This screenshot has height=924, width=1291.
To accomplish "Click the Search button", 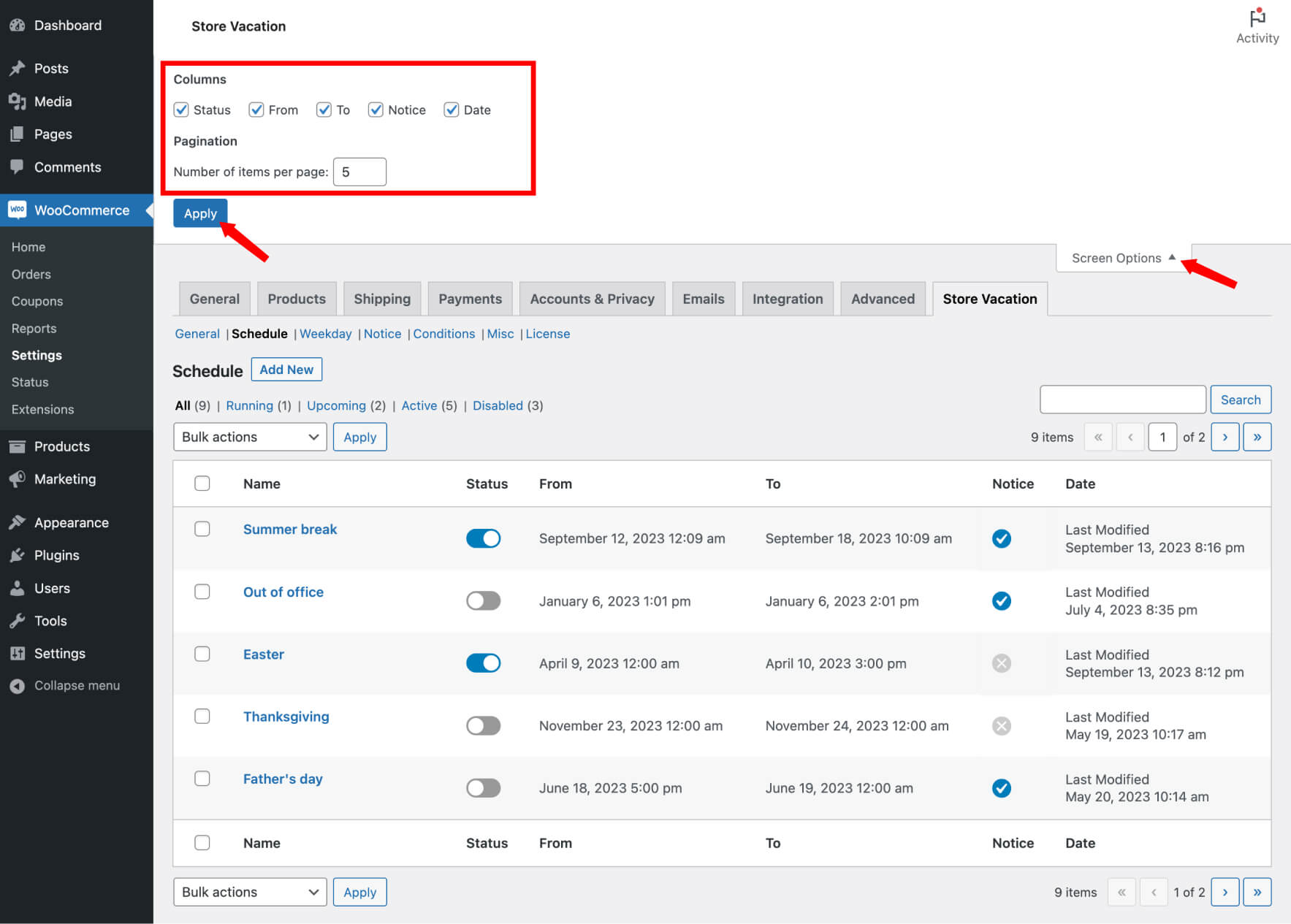I will click(x=1241, y=400).
